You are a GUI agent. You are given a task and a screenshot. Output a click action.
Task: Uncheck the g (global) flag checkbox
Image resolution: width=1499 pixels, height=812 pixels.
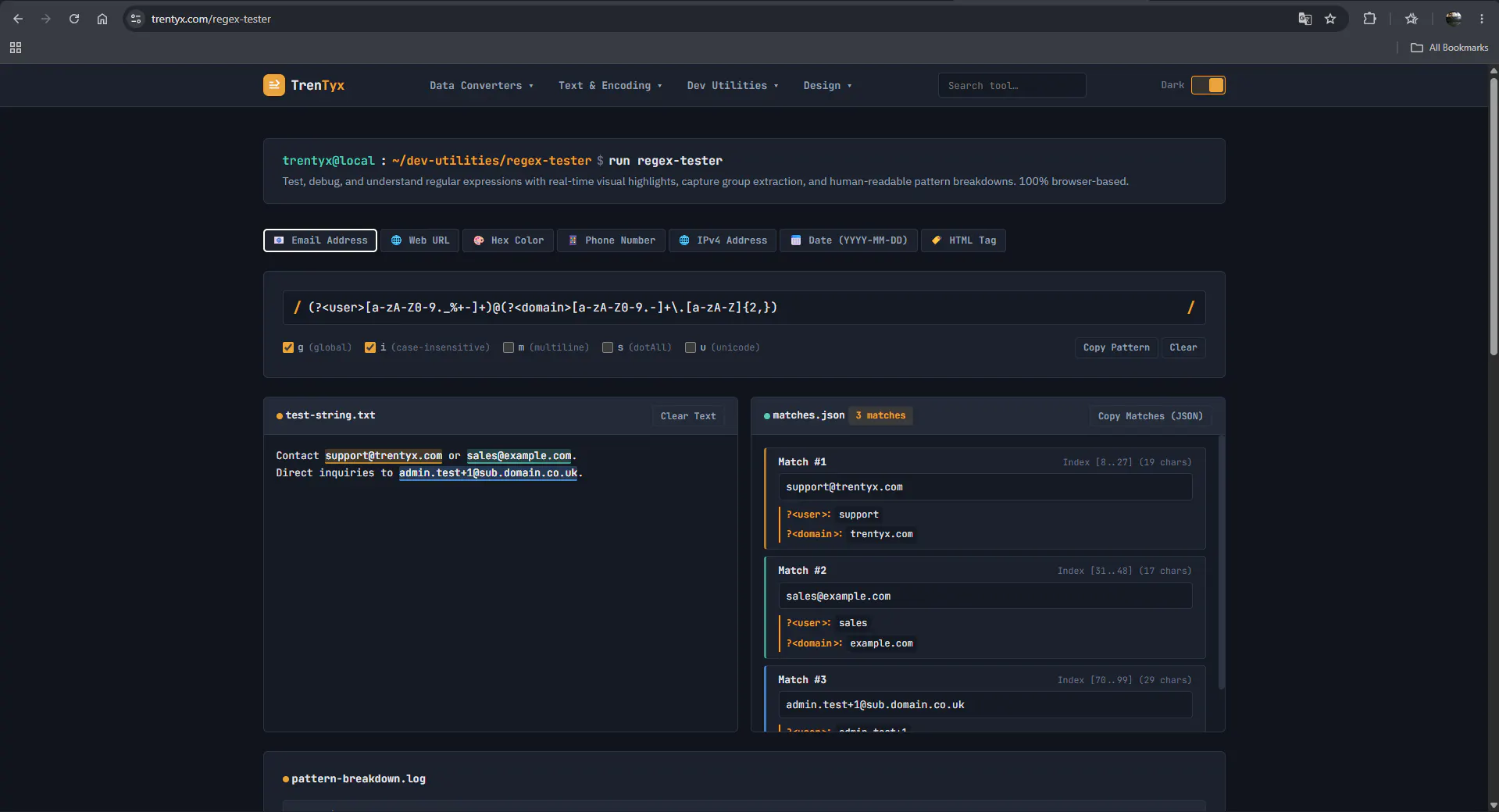[x=288, y=347]
